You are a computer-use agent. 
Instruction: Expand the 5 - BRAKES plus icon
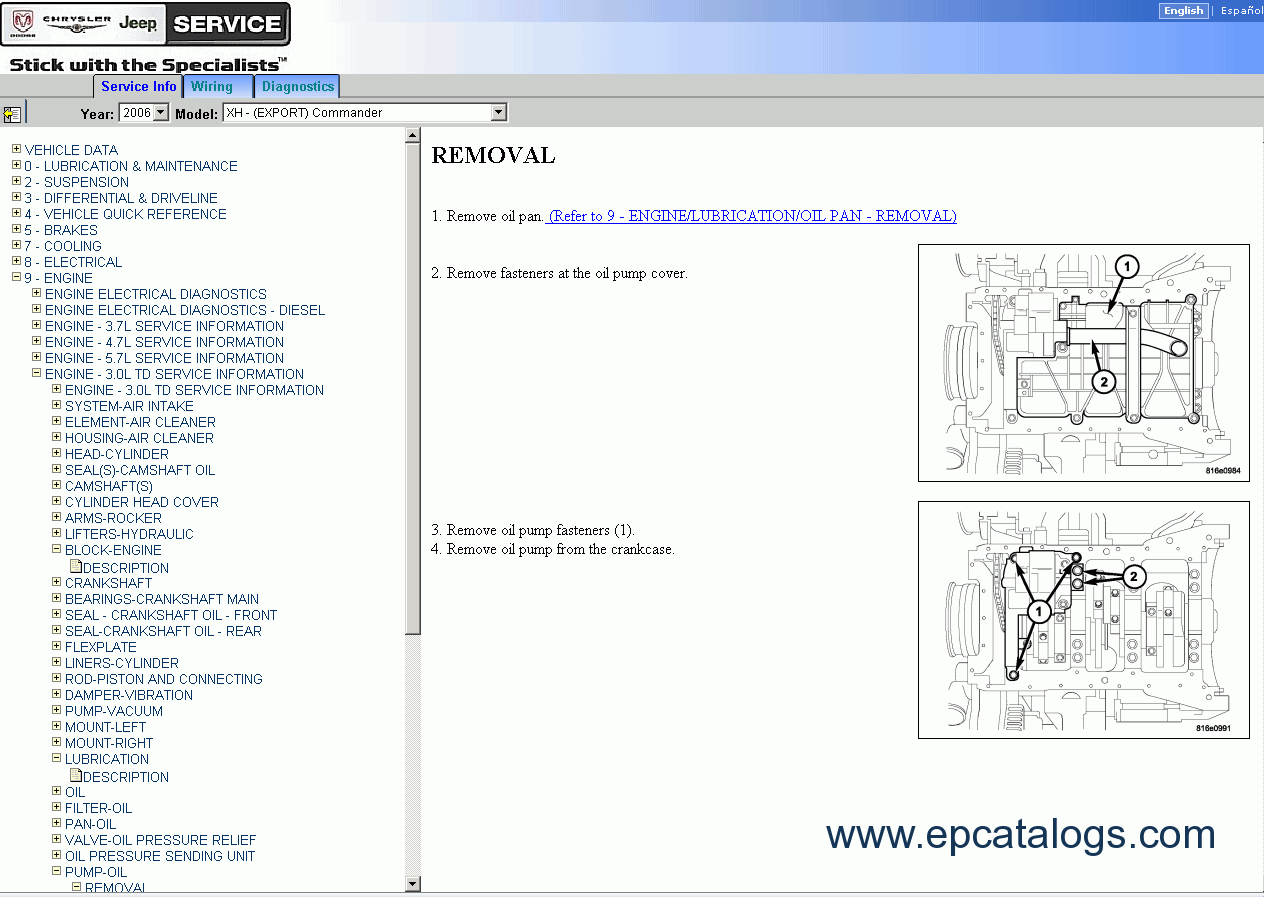click(x=16, y=230)
